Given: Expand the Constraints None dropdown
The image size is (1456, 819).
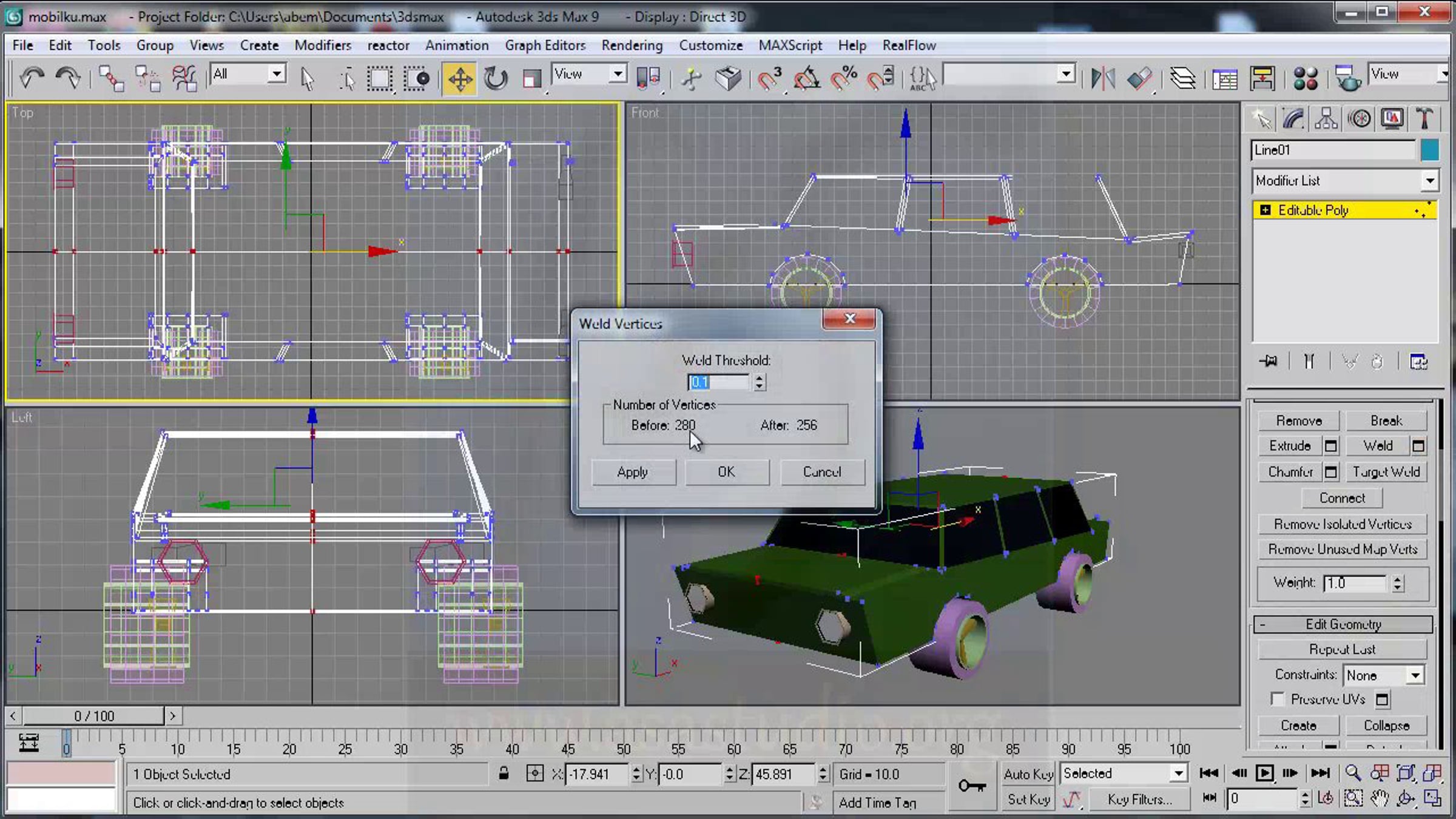Looking at the screenshot, I should (x=1415, y=675).
